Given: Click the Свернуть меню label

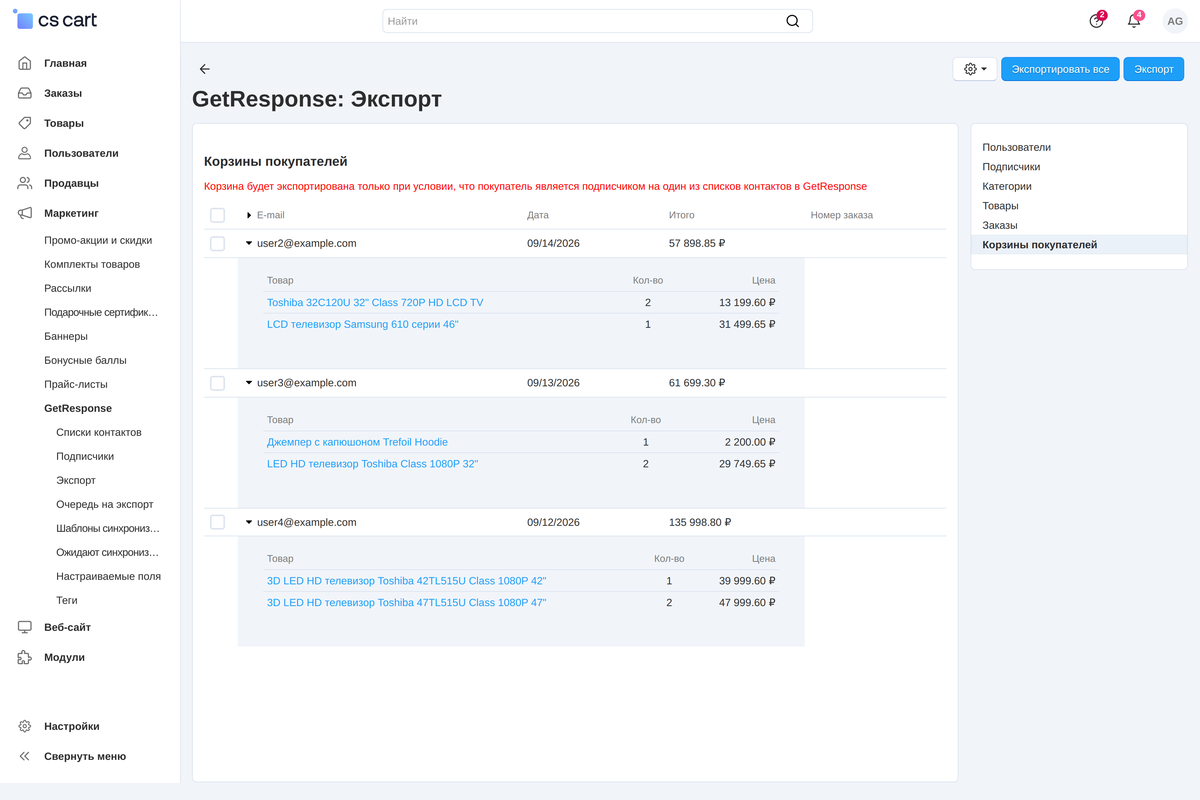Looking at the screenshot, I should 85,756.
